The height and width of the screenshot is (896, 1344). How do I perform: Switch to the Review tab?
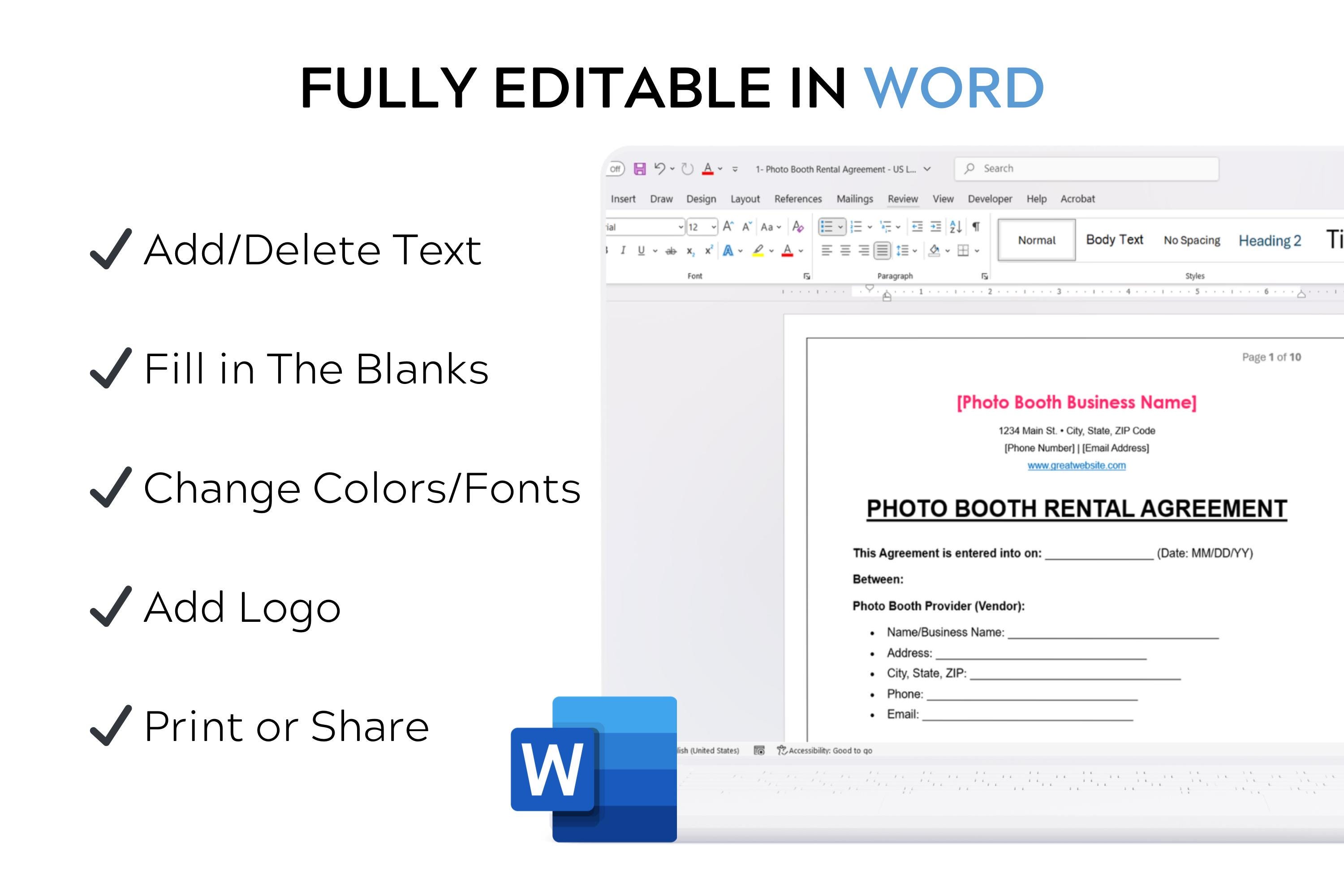903,199
